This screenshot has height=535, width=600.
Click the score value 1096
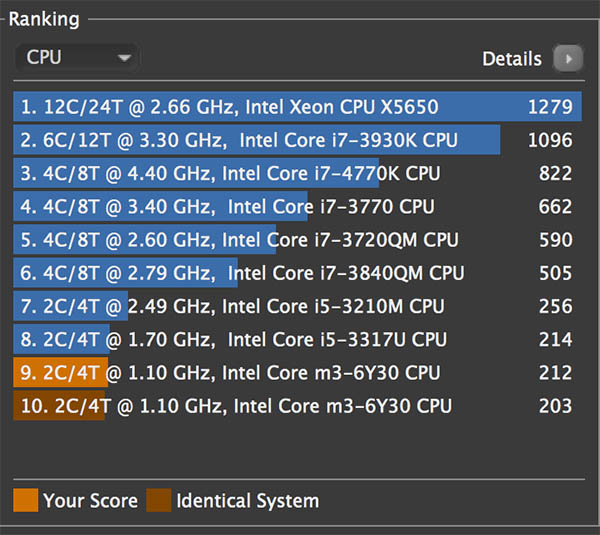tap(550, 140)
